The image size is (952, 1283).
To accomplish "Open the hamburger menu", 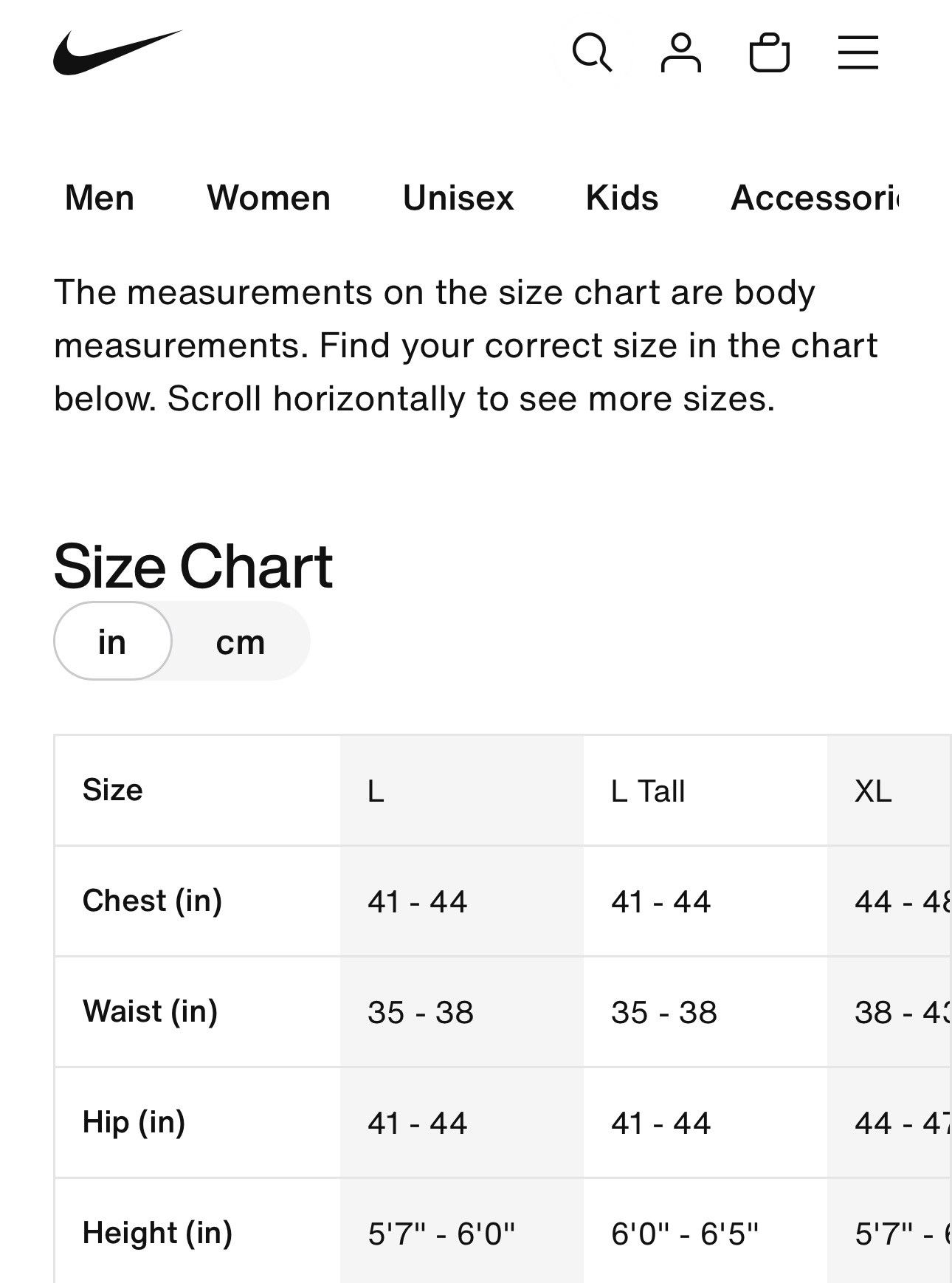I will coord(858,52).
